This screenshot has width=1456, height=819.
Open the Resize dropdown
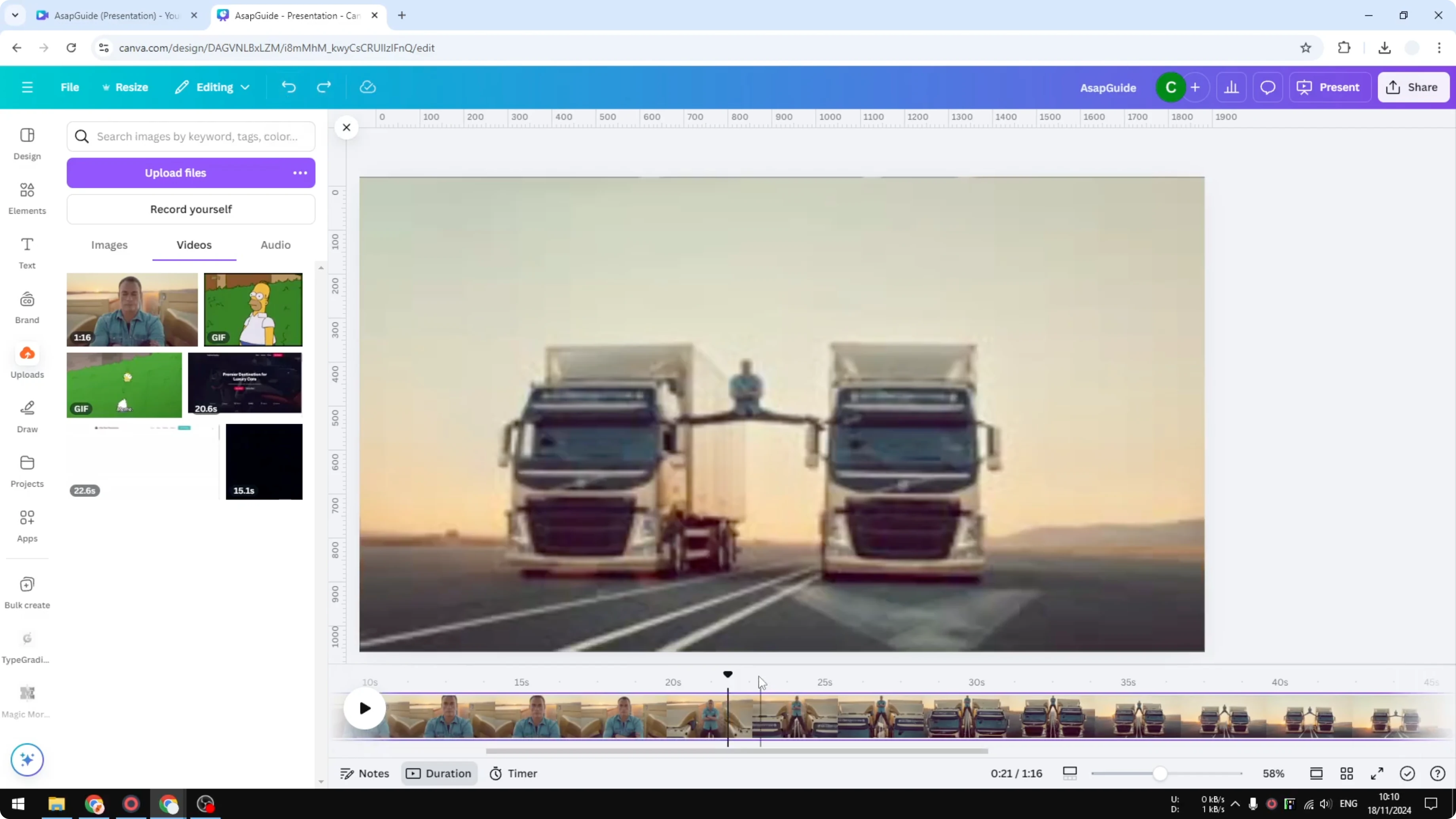coord(125,87)
